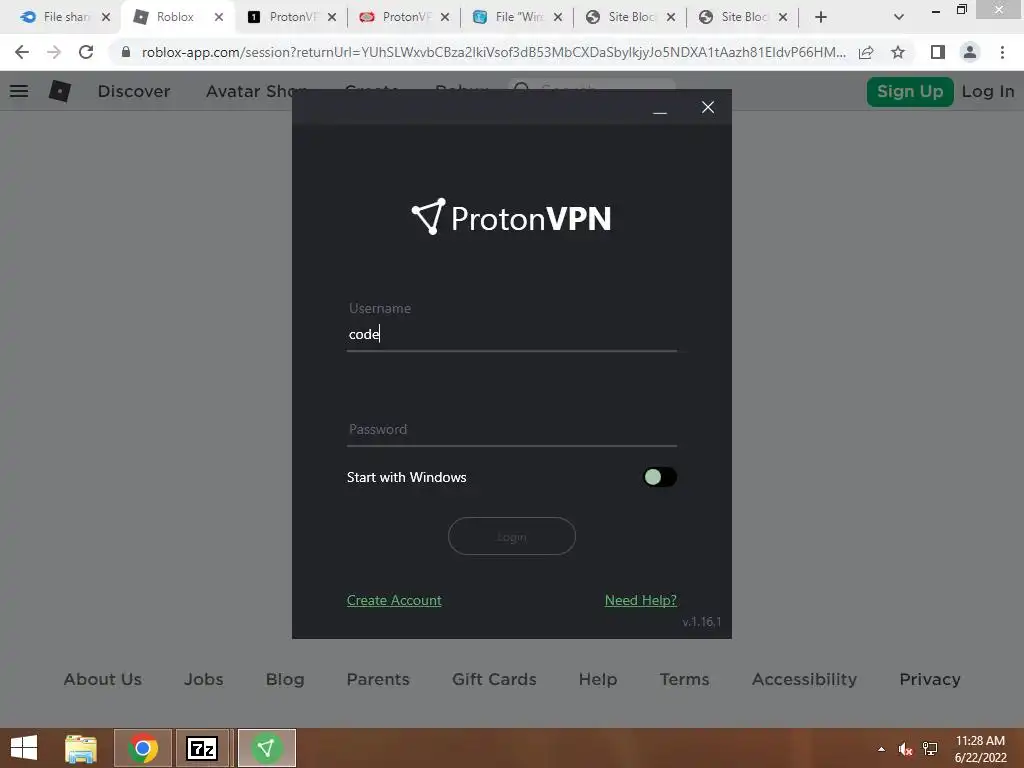Focus the Password field
Image resolution: width=1024 pixels, height=768 pixels.
pyautogui.click(x=511, y=430)
